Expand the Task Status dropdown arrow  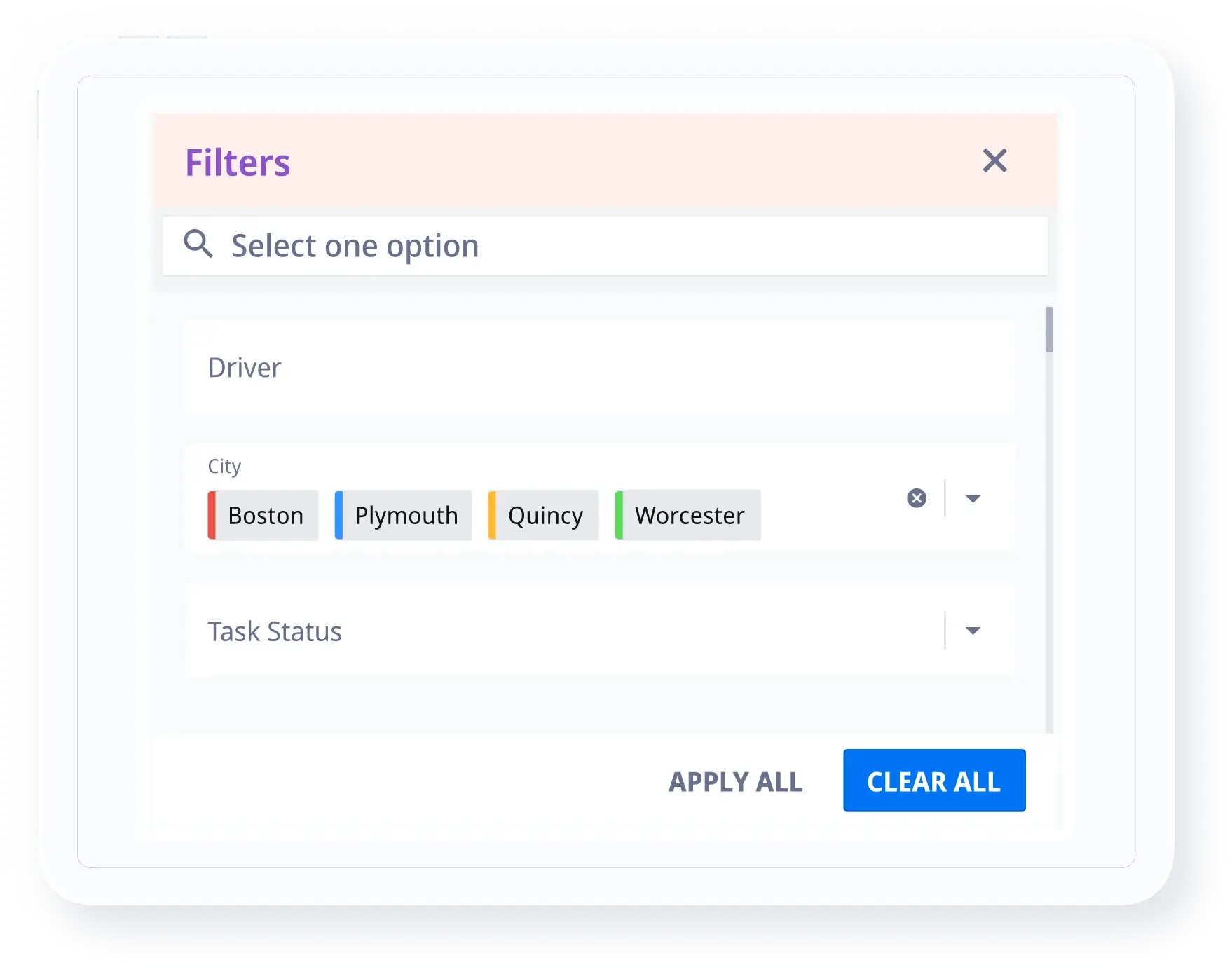pos(973,631)
